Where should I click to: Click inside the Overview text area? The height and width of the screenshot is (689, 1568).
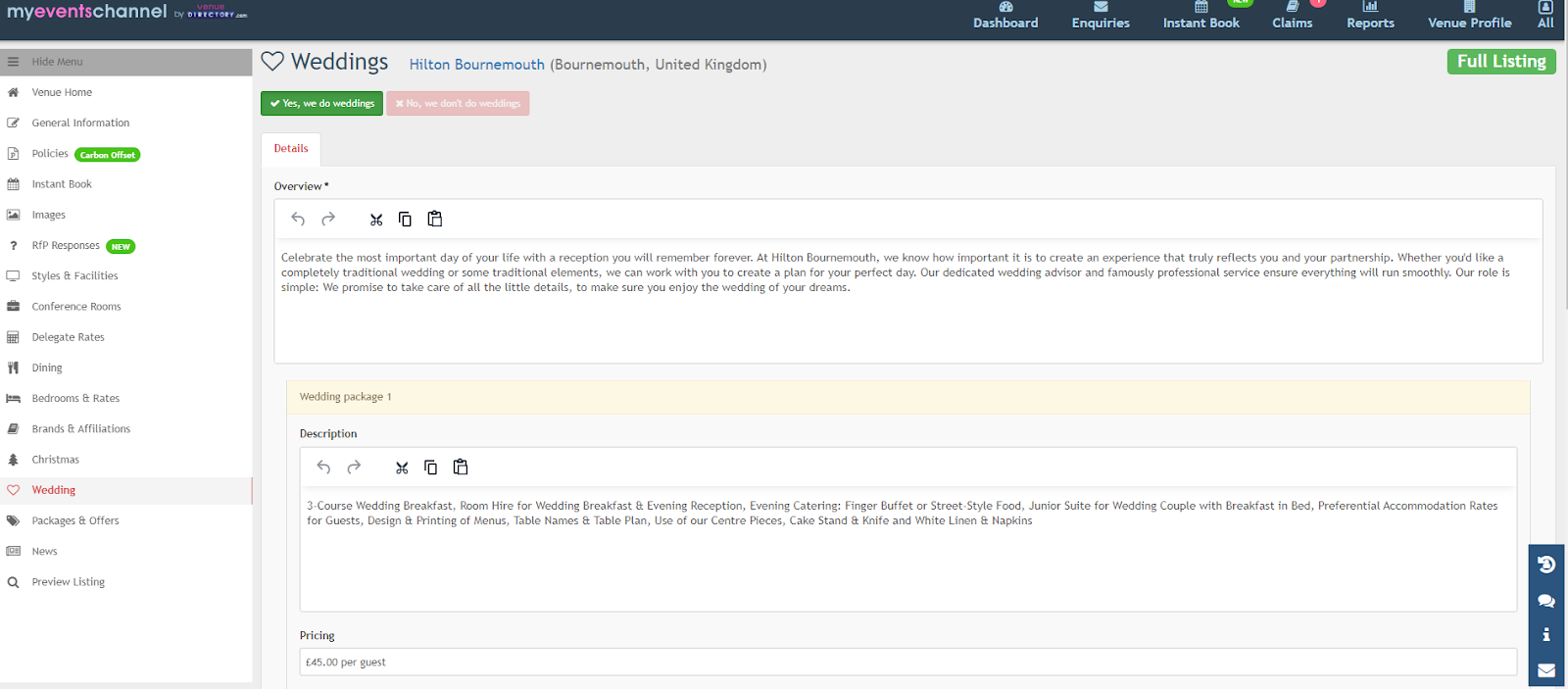[908, 300]
